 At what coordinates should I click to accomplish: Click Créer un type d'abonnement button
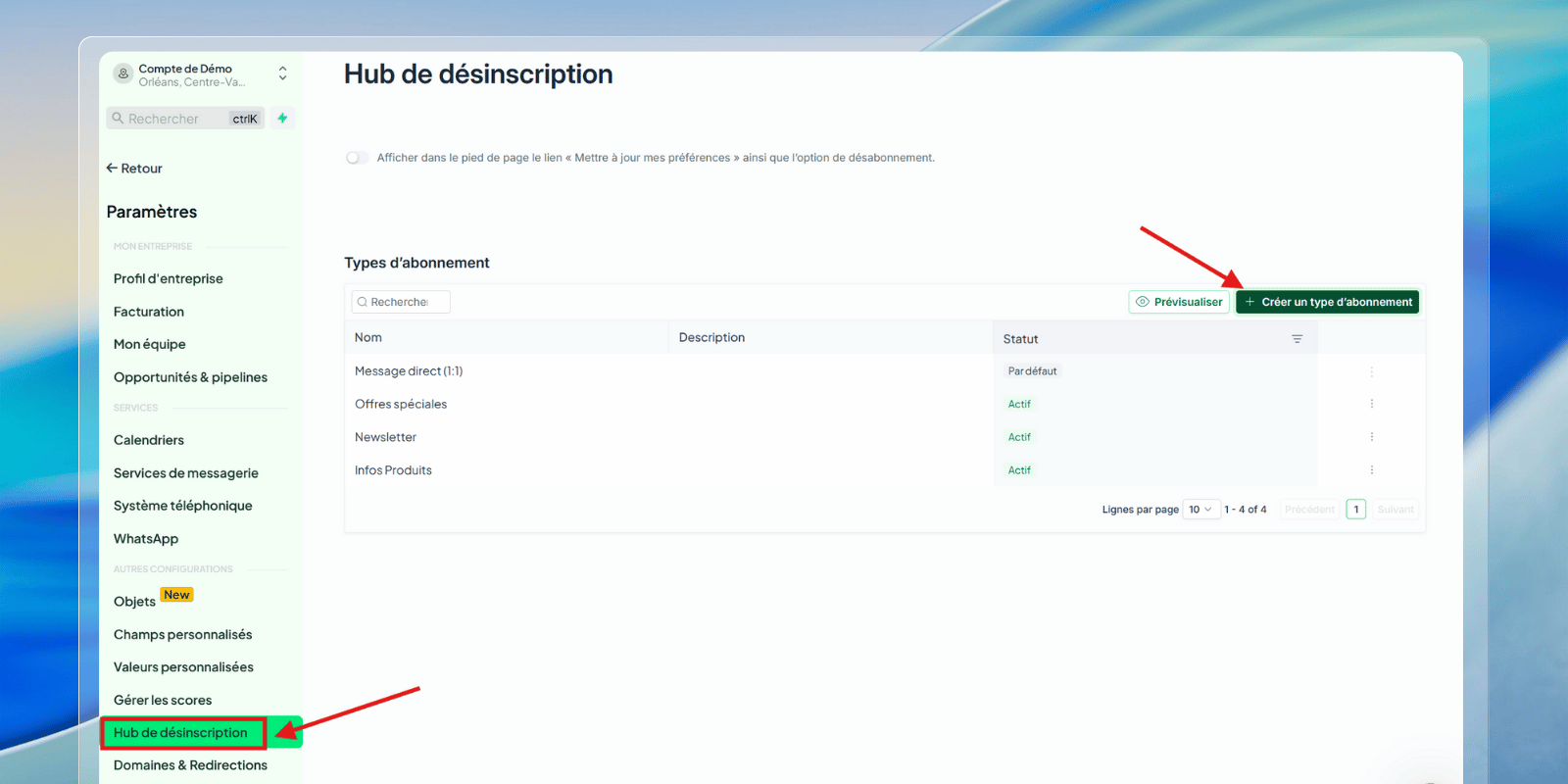1327,302
